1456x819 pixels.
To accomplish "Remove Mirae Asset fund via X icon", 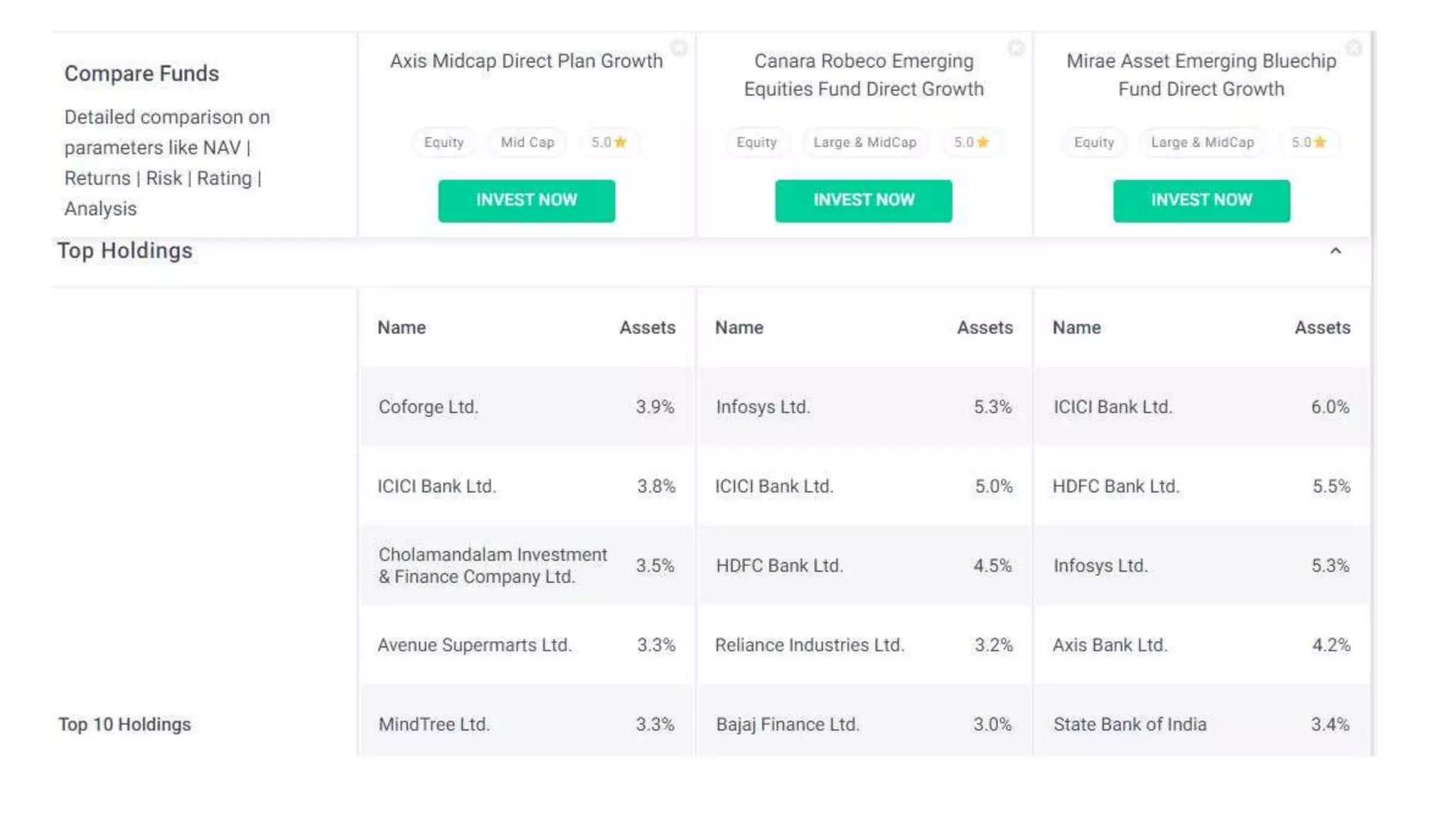I will 1354,48.
